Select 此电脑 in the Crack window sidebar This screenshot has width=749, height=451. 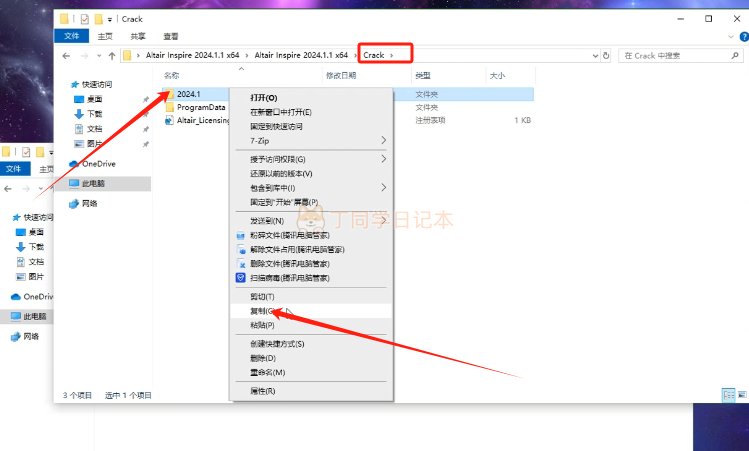[103, 183]
